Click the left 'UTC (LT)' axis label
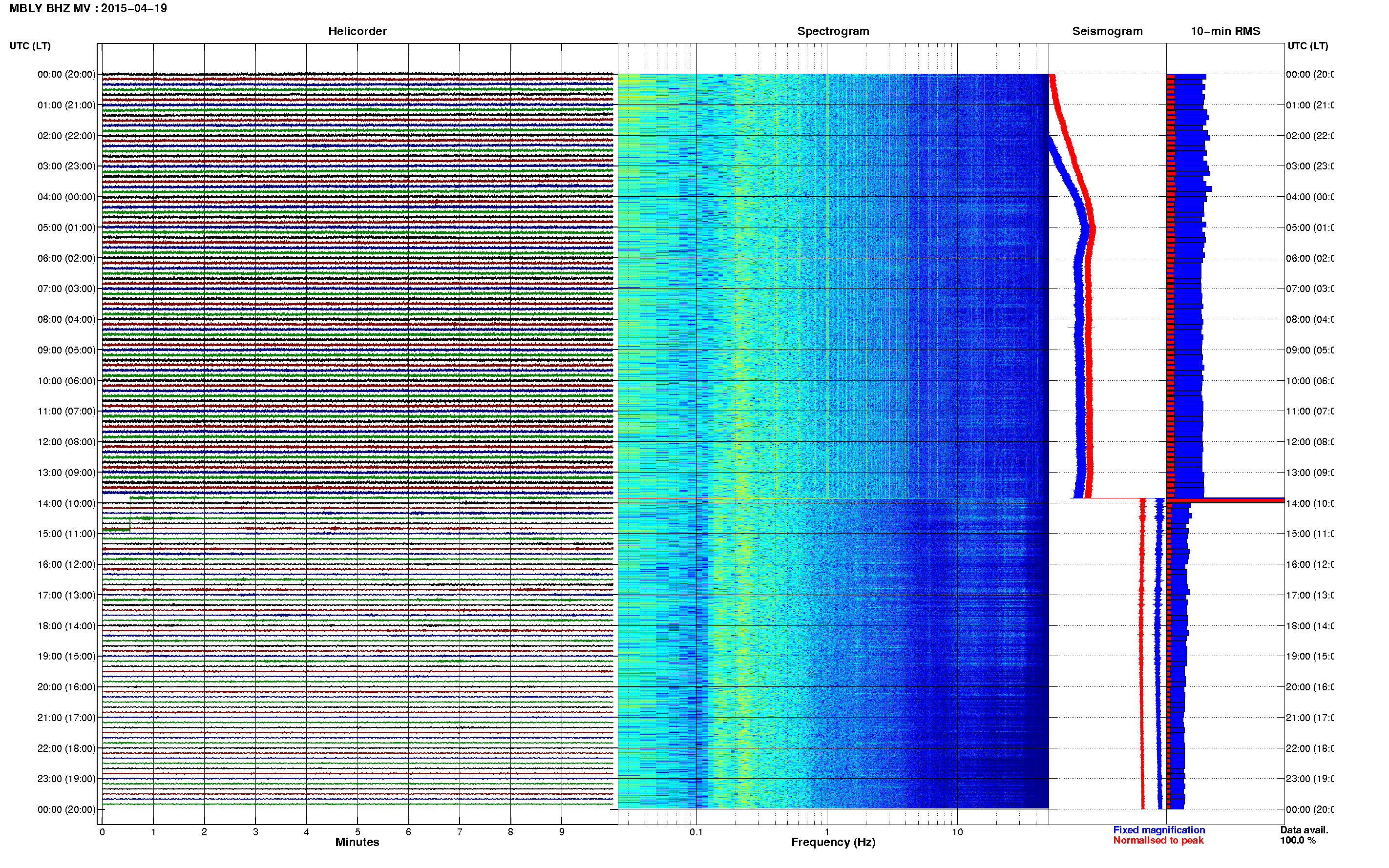The image size is (1389, 868). point(30,46)
